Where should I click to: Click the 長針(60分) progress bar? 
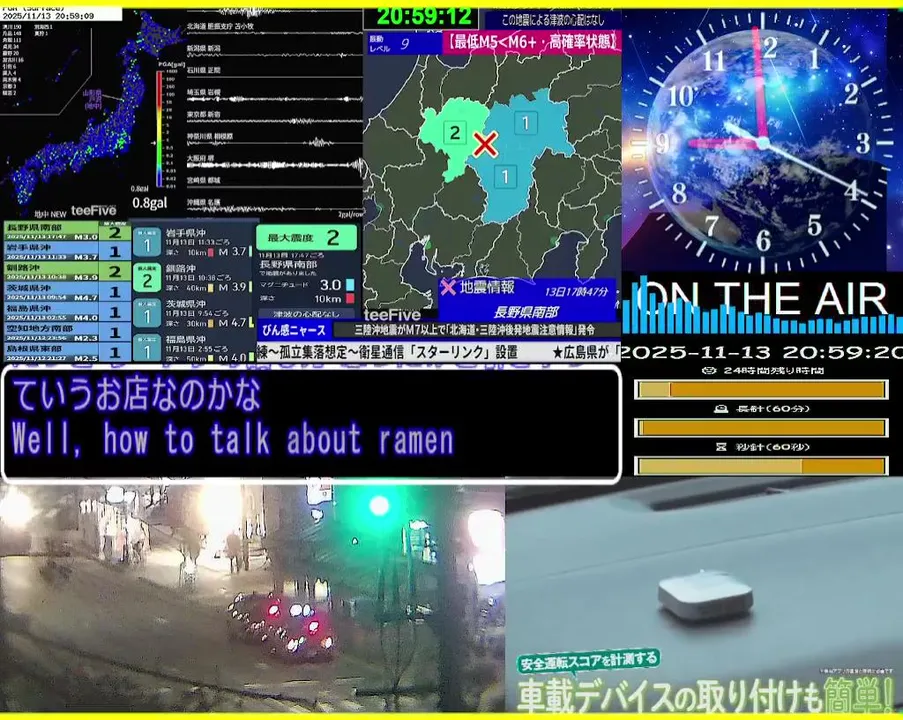(761, 427)
